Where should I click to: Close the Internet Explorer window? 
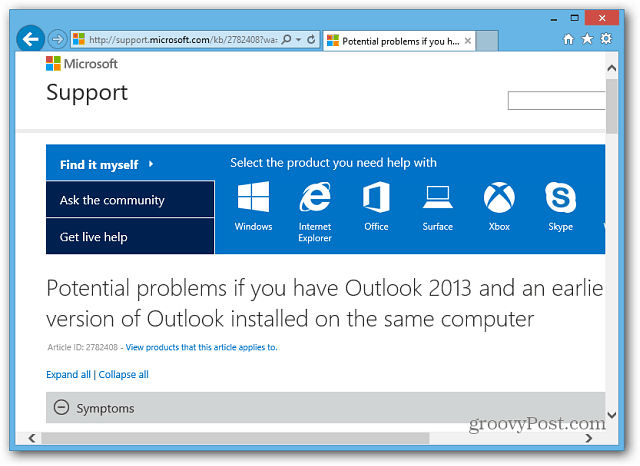[602, 18]
